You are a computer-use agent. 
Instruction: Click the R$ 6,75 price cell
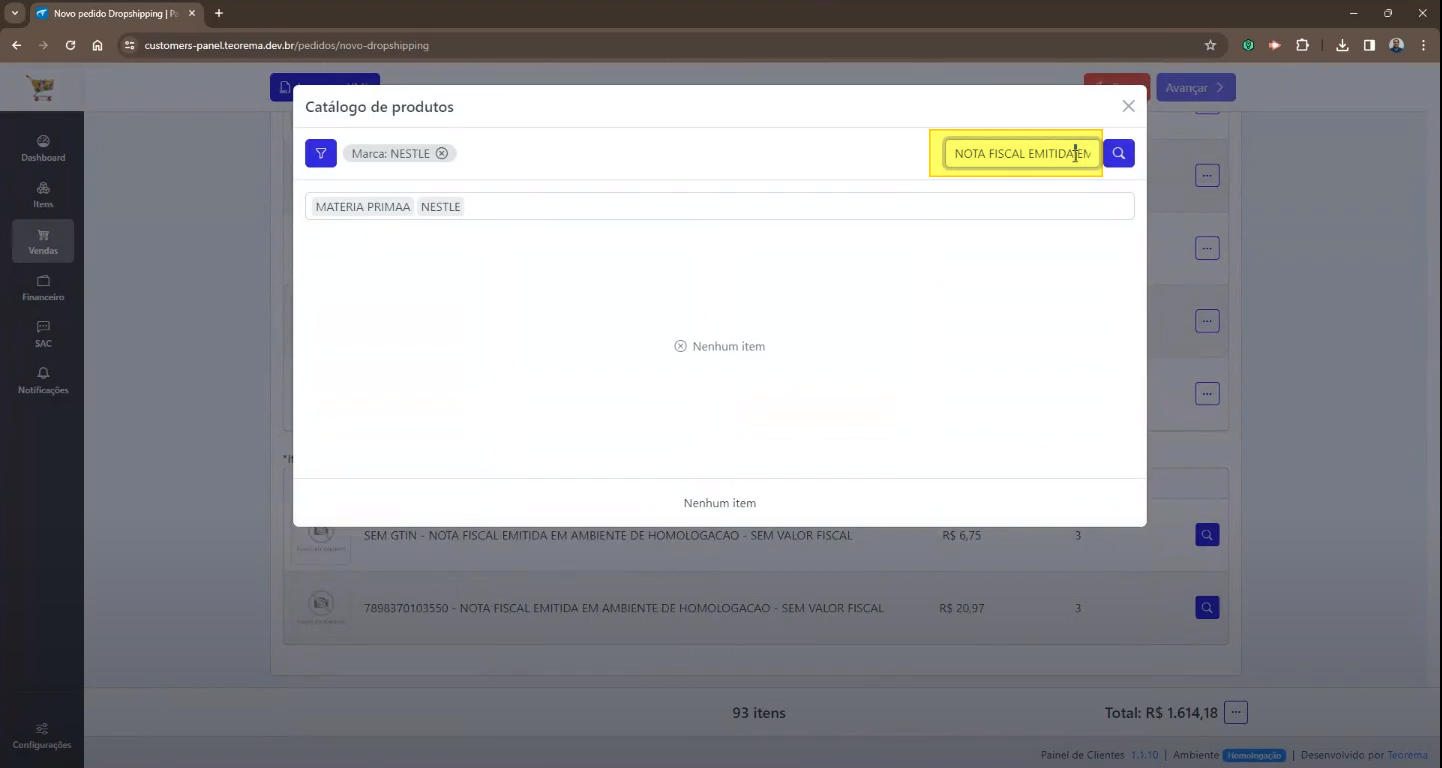coord(961,536)
